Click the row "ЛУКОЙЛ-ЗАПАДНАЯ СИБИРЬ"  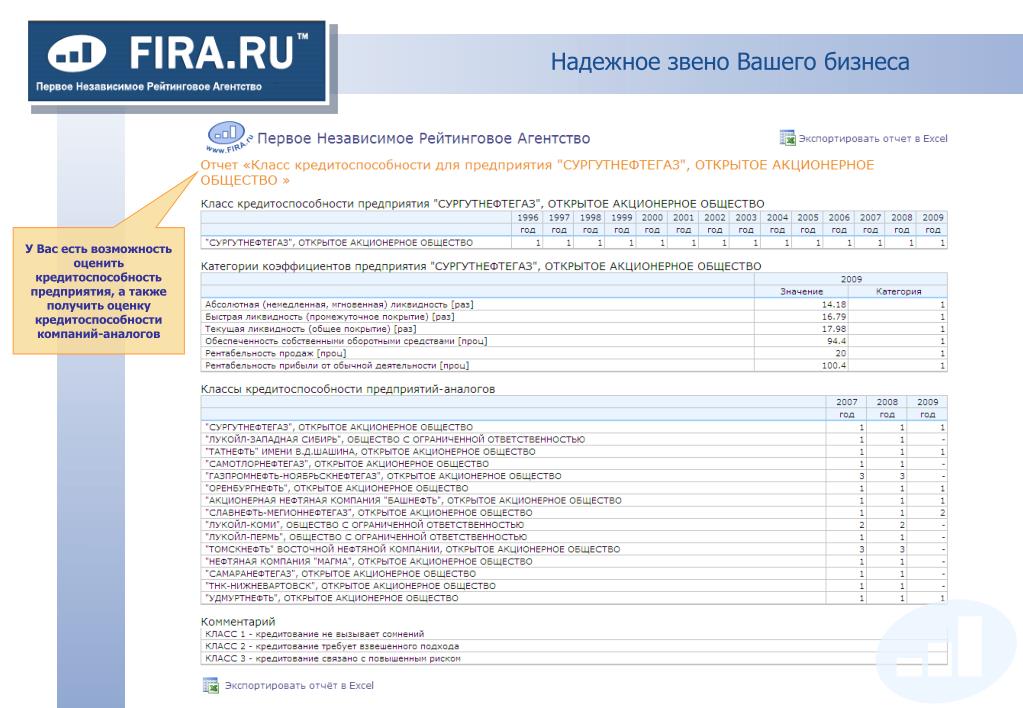point(574,439)
